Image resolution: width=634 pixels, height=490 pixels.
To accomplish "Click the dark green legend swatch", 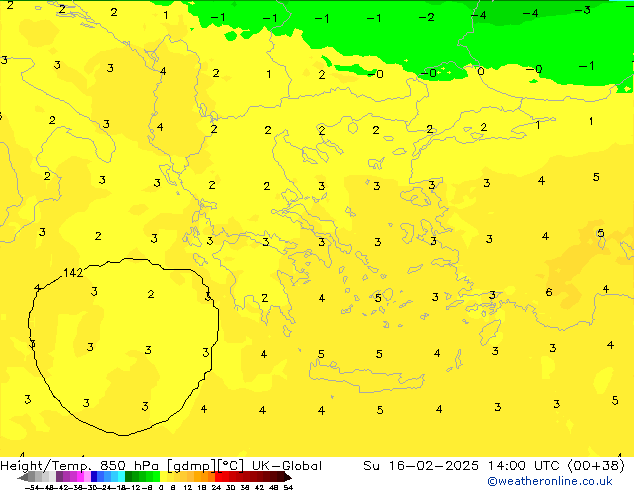I will pos(129,476).
